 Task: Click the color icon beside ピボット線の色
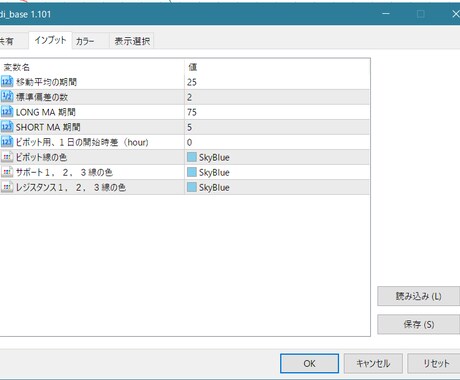(7, 157)
